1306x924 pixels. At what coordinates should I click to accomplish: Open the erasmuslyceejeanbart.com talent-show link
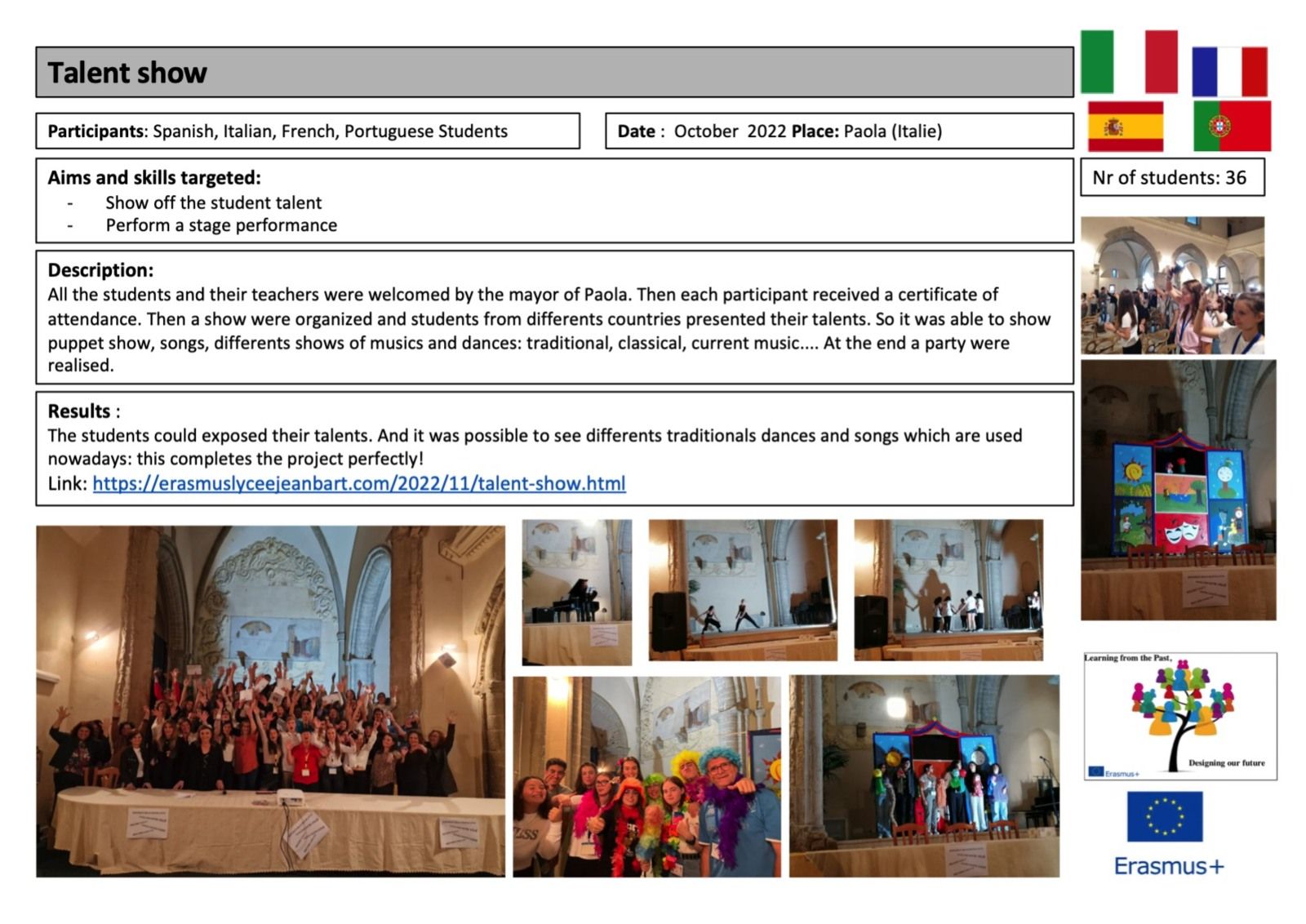click(x=359, y=483)
